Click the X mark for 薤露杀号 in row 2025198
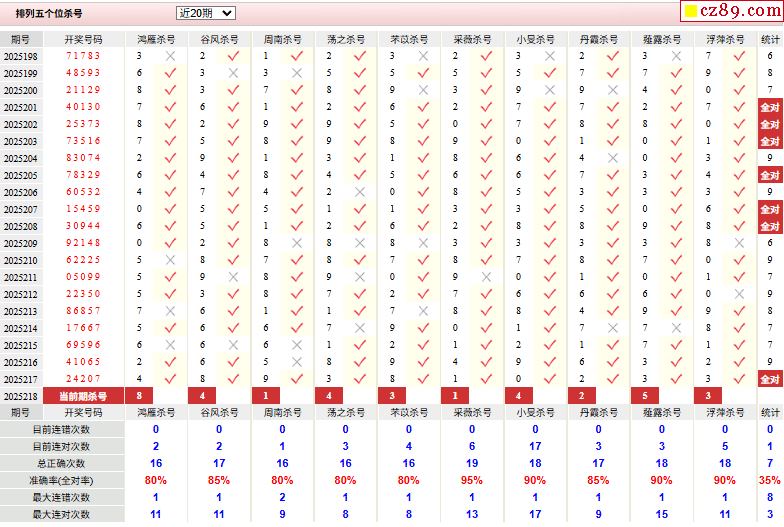The height and width of the screenshot is (527, 784). click(x=676, y=56)
